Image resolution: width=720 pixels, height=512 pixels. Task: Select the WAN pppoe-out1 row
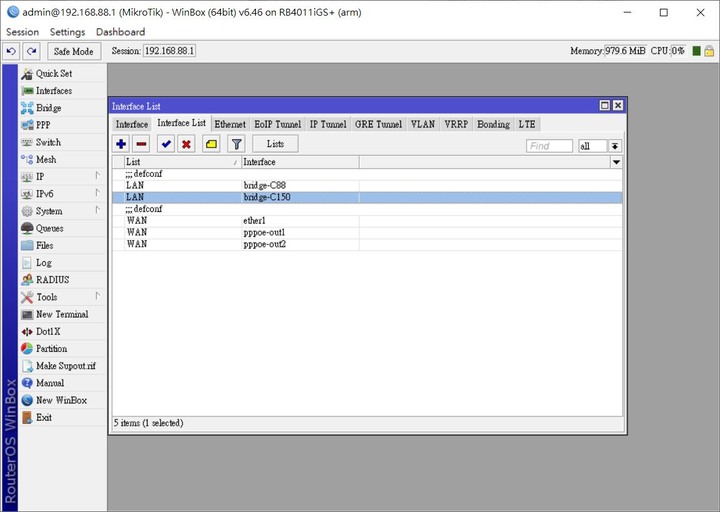[367, 232]
